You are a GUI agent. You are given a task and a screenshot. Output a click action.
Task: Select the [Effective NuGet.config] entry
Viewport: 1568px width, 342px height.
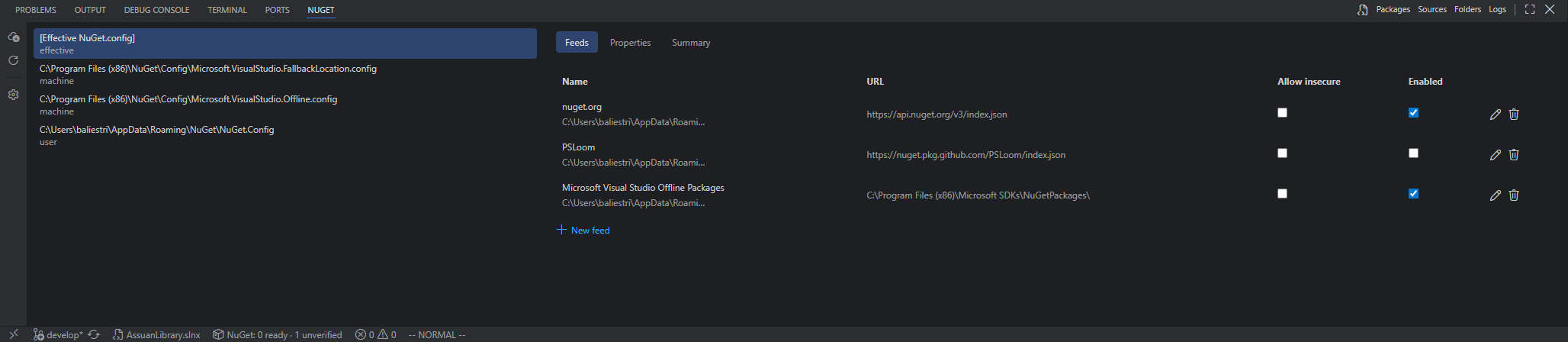[x=285, y=44]
